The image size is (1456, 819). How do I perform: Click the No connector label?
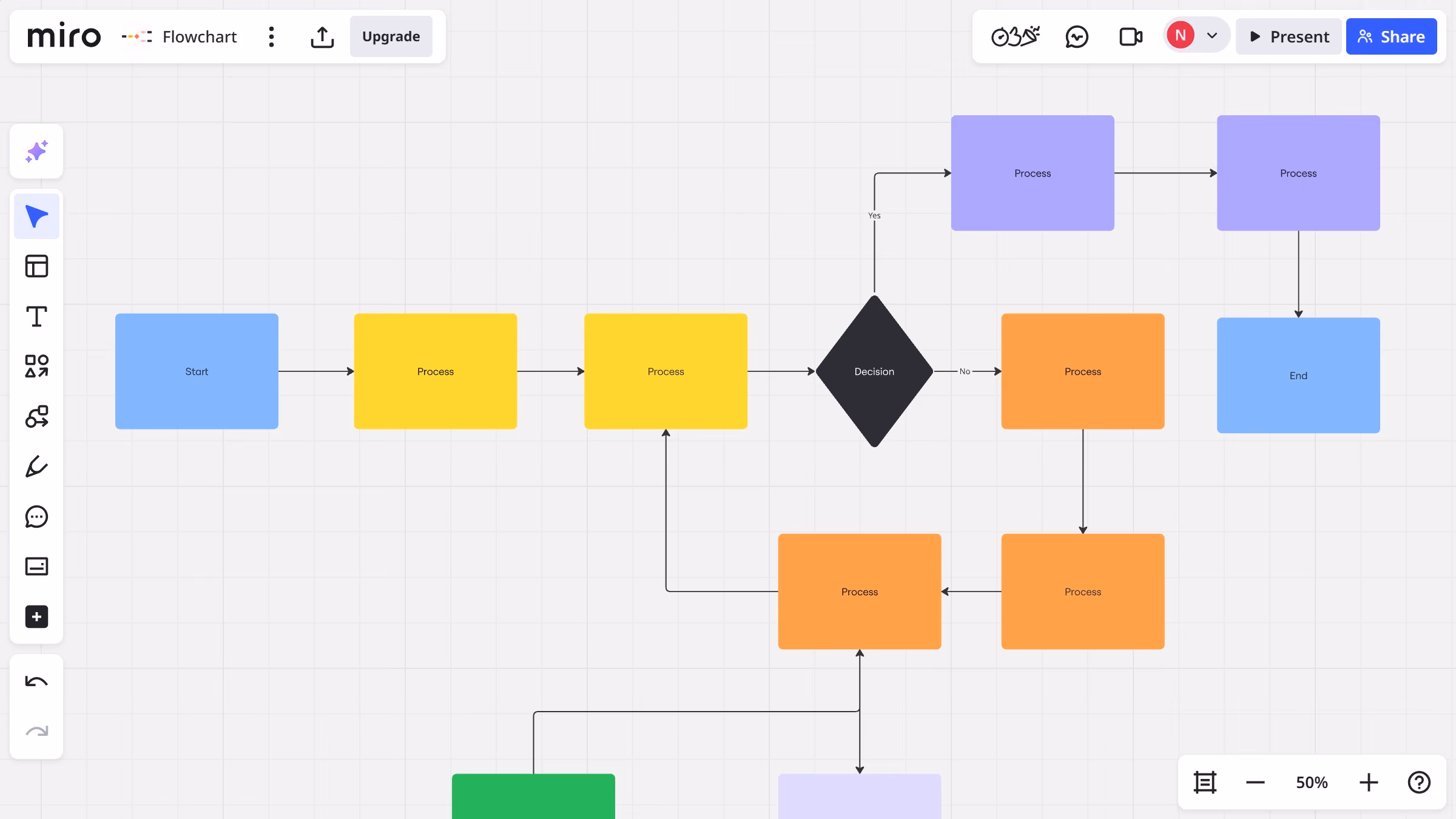click(965, 371)
